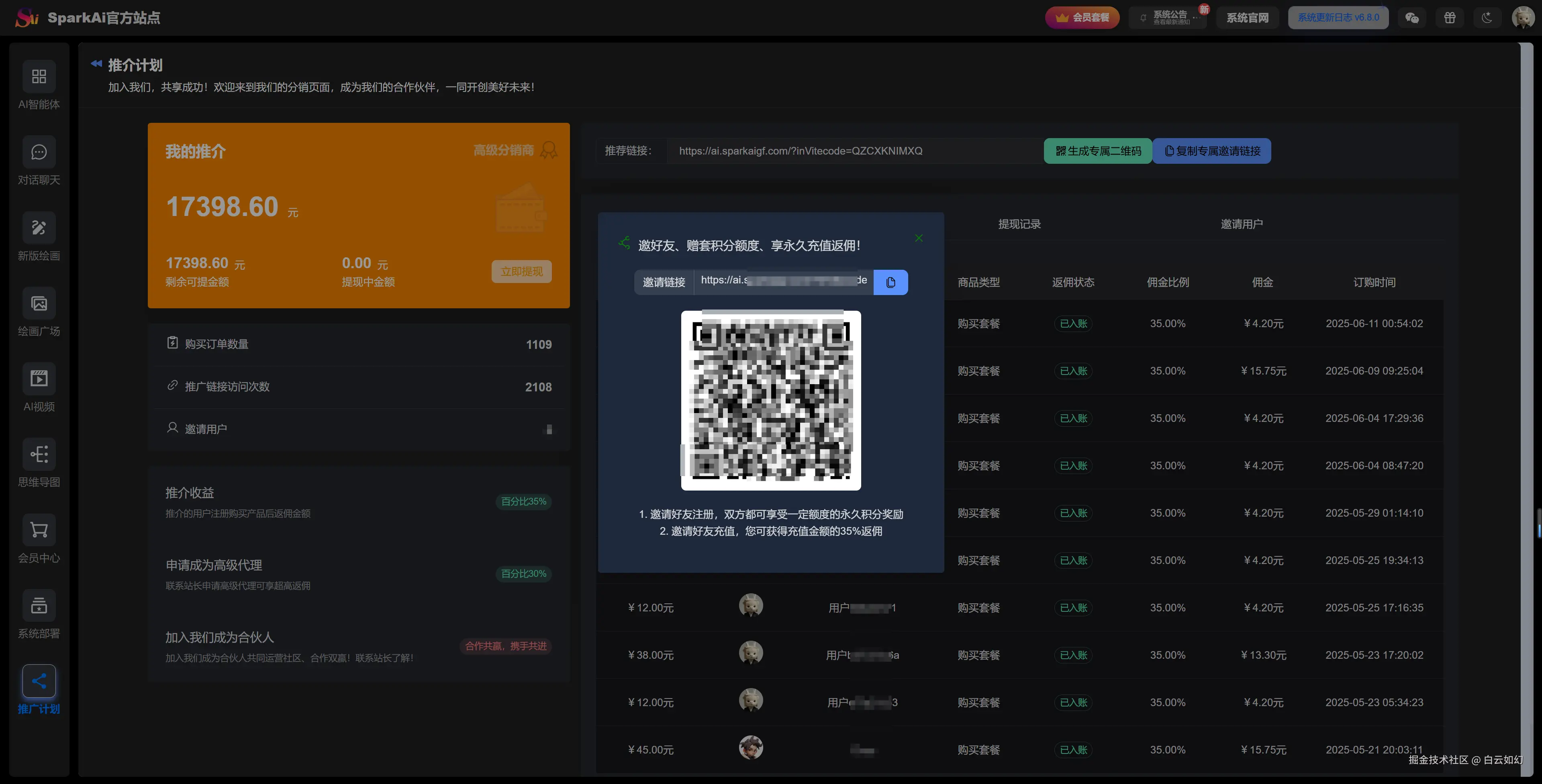
Task: Click the gift icon in header
Action: pos(1450,17)
